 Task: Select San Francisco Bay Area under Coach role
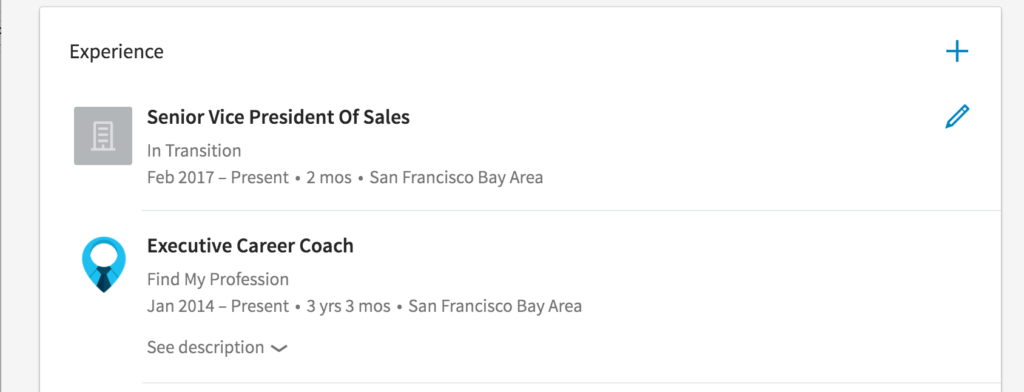pyautogui.click(x=494, y=306)
